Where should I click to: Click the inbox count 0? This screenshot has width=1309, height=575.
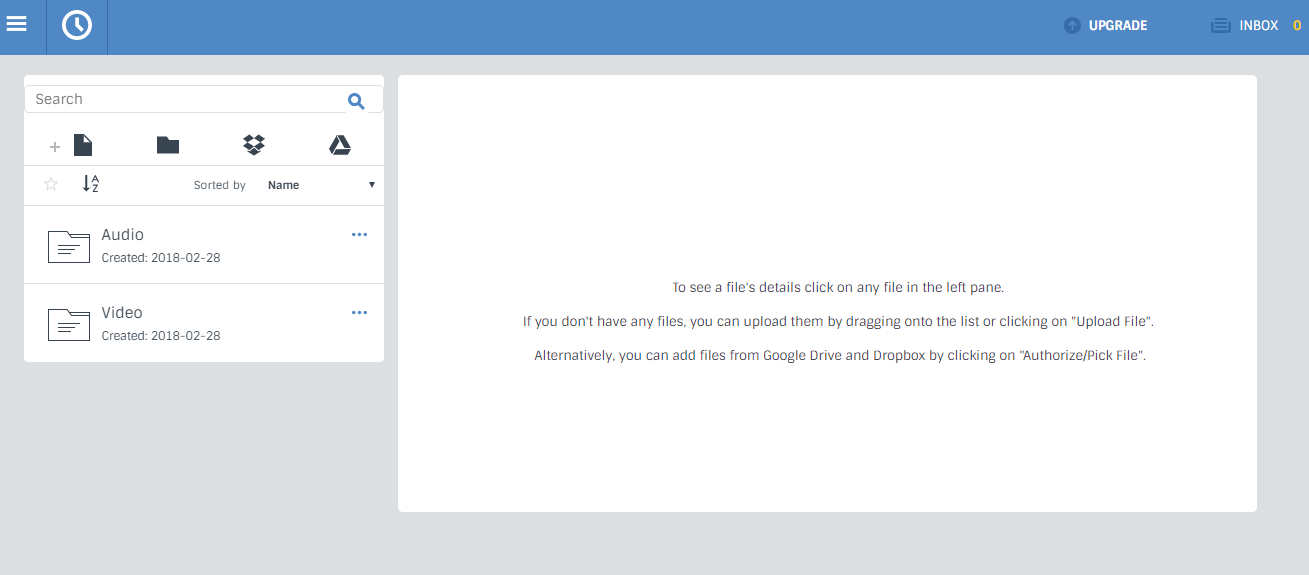[1297, 26]
